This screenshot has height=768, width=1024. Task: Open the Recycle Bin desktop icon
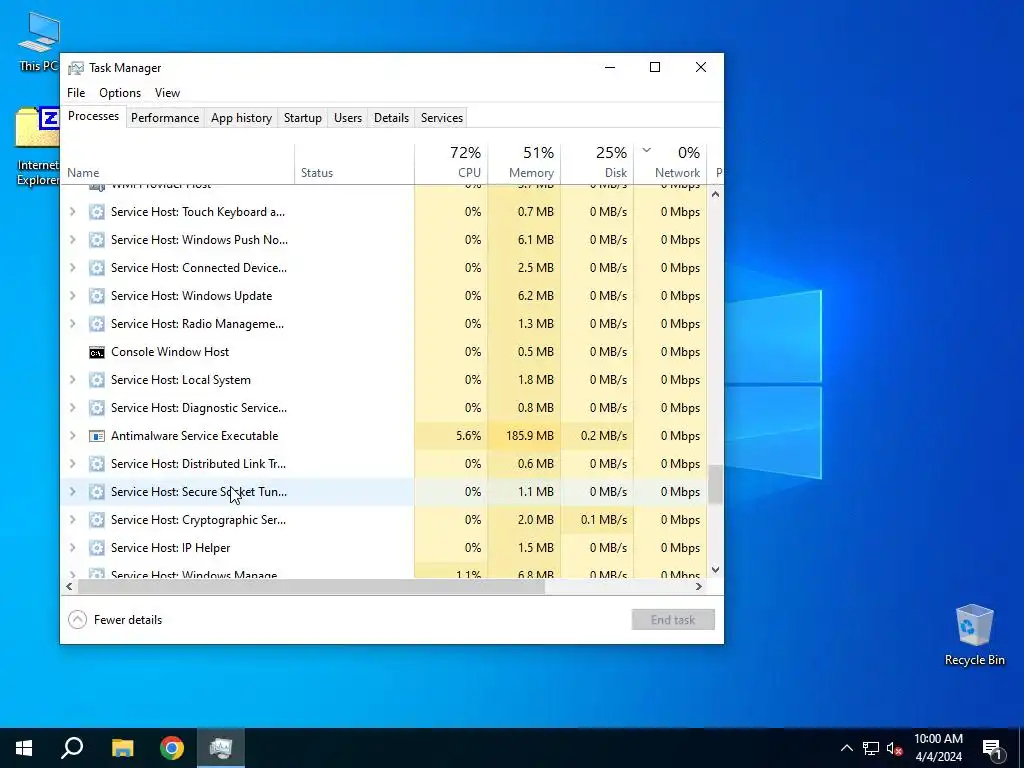pyautogui.click(x=974, y=635)
